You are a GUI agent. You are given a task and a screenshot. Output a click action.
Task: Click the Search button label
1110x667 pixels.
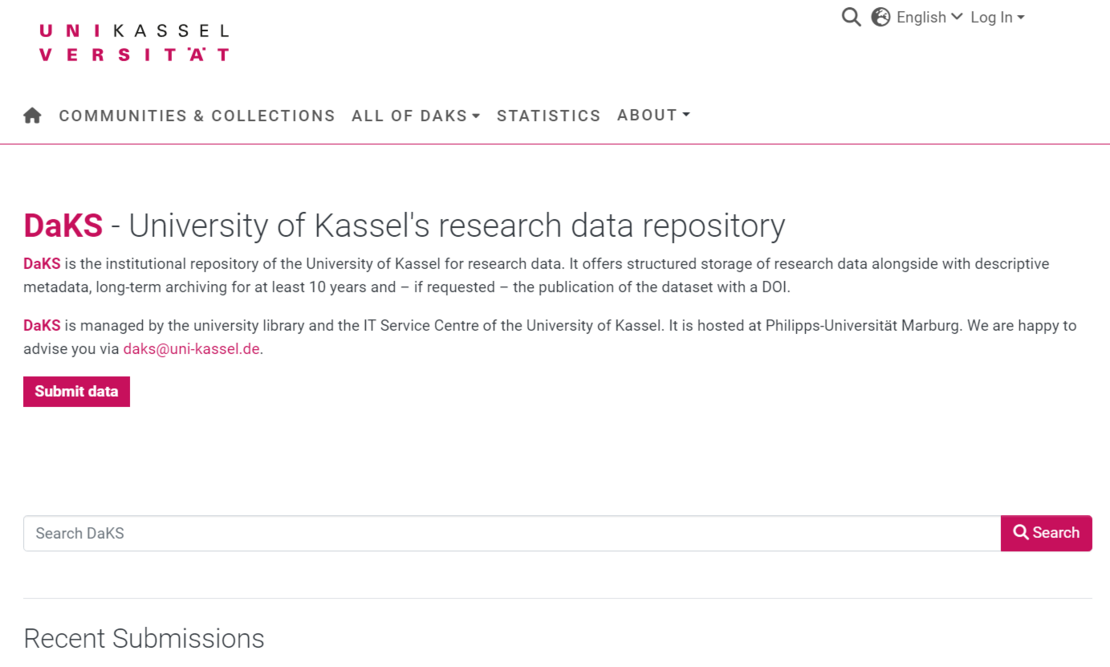point(1056,533)
